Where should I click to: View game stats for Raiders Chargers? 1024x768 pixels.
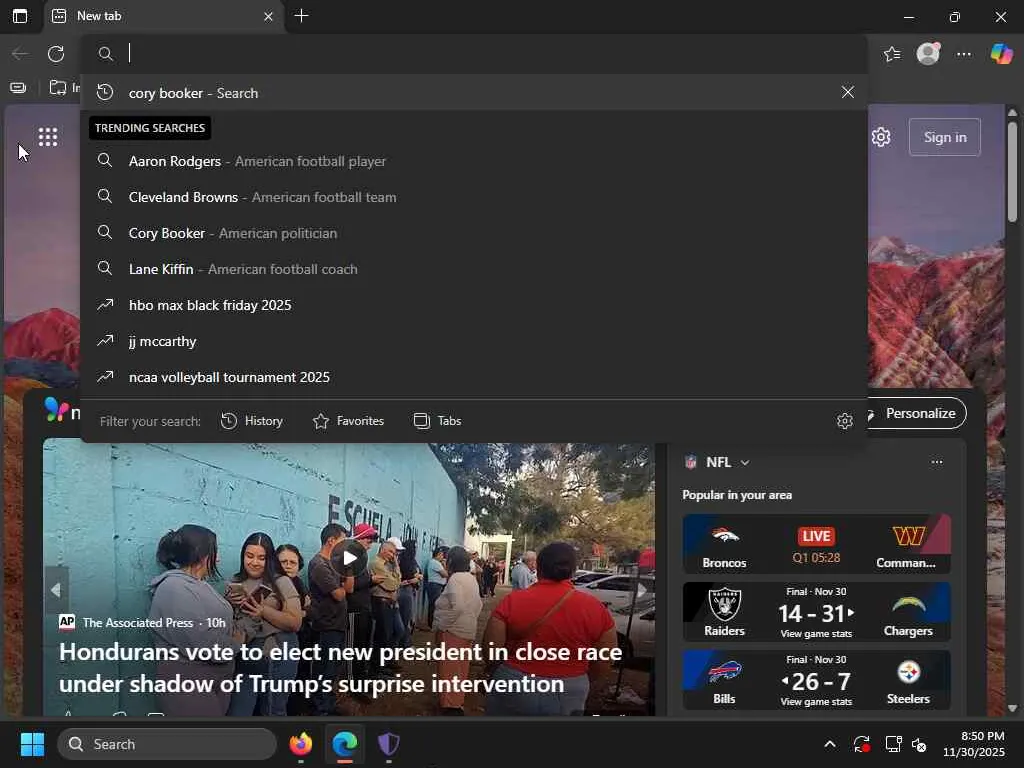pyautogui.click(x=816, y=633)
